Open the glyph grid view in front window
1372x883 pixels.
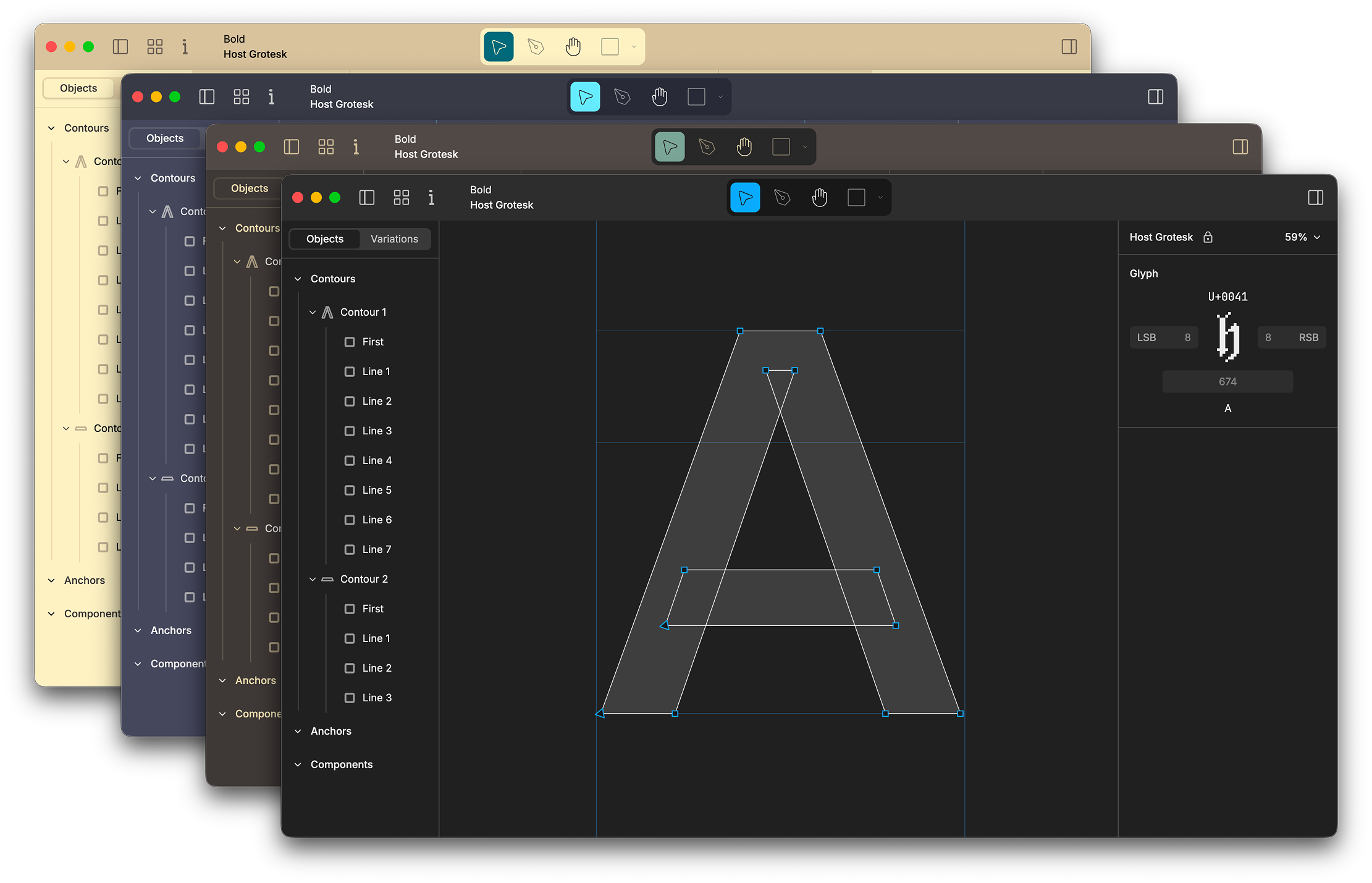click(x=402, y=198)
